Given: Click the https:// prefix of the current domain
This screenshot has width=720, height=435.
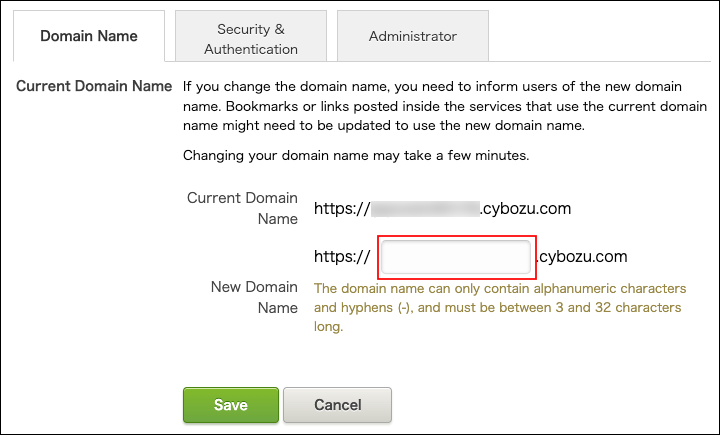Looking at the screenshot, I should tap(342, 209).
